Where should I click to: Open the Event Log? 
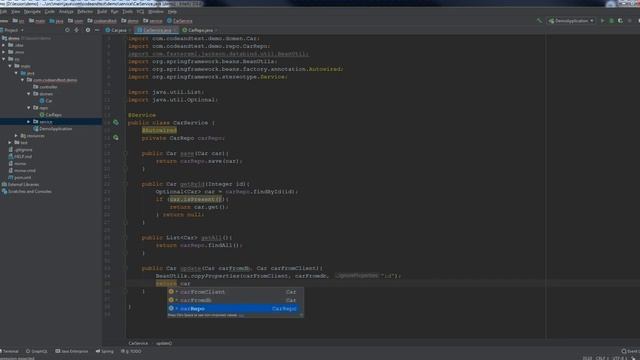[630, 351]
